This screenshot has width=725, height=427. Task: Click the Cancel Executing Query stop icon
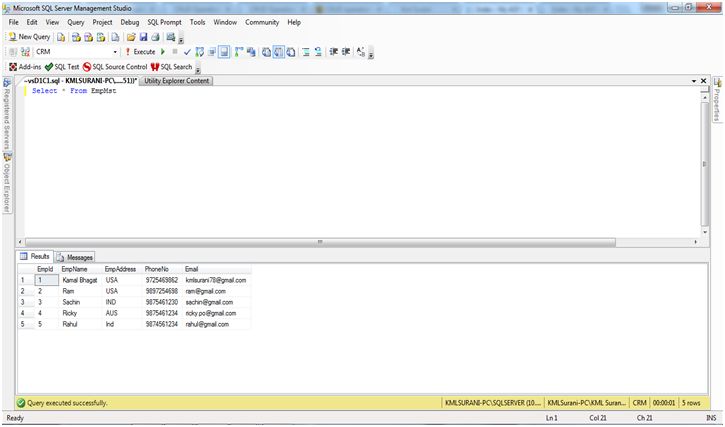(x=174, y=52)
